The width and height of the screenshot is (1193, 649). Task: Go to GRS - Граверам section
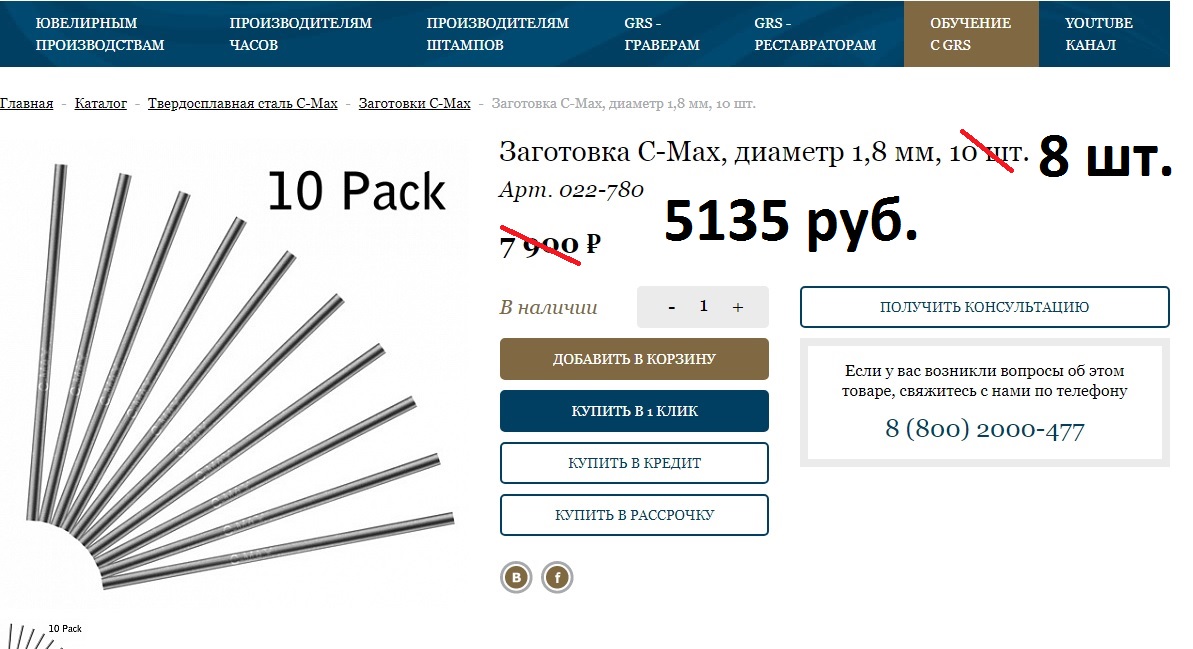(662, 33)
